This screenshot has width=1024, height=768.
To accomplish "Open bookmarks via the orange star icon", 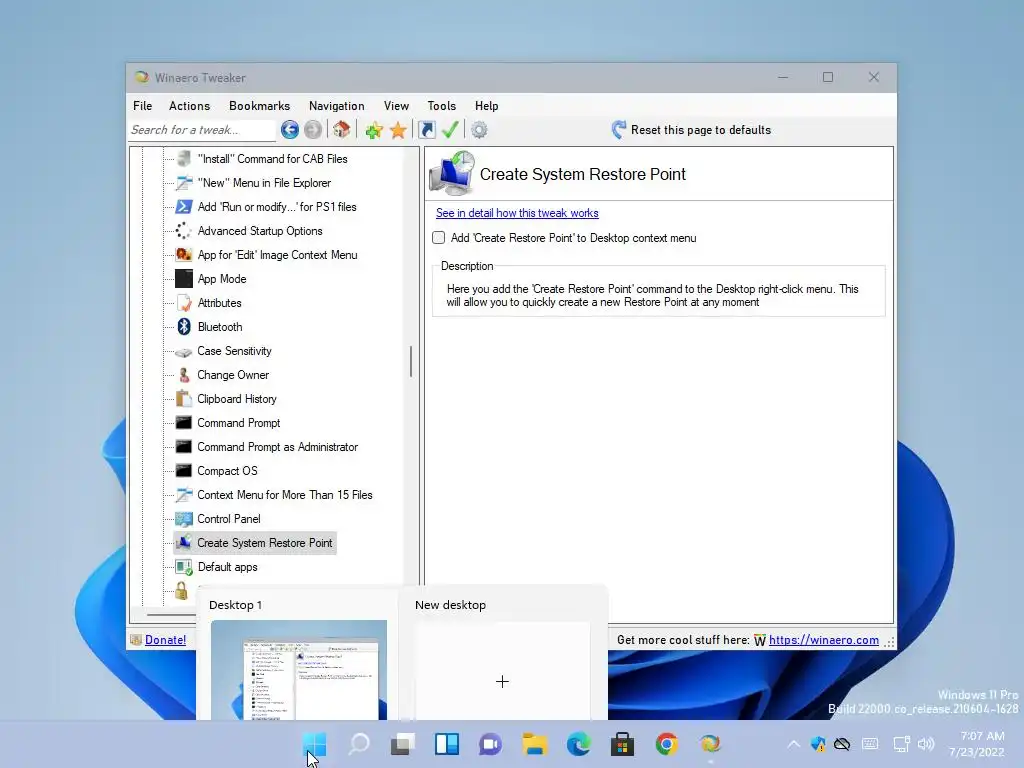I will pyautogui.click(x=398, y=130).
